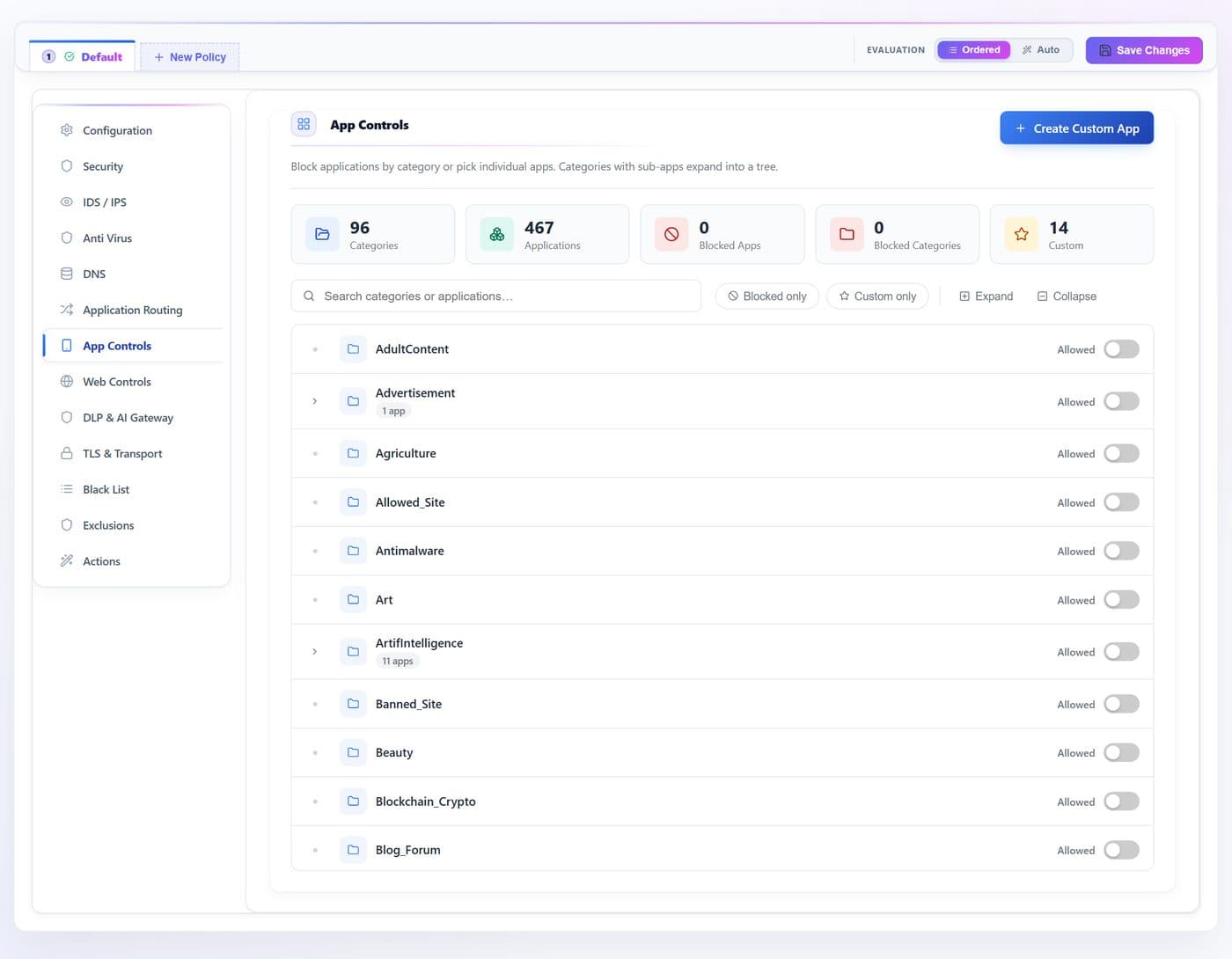Screen dimensions: 1232x959
Task: Toggle the Antimalware block switch
Action: pyautogui.click(x=1121, y=551)
